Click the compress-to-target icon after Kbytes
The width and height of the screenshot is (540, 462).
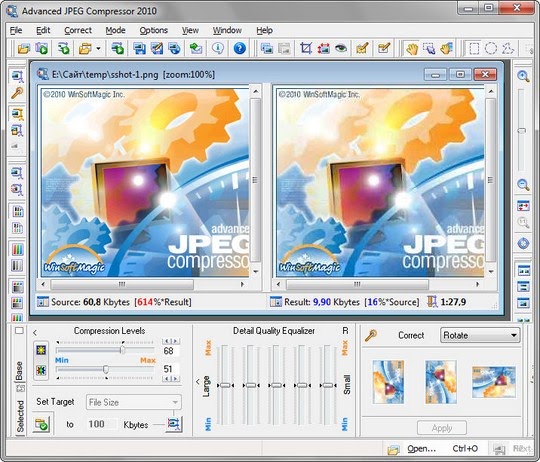(174, 424)
